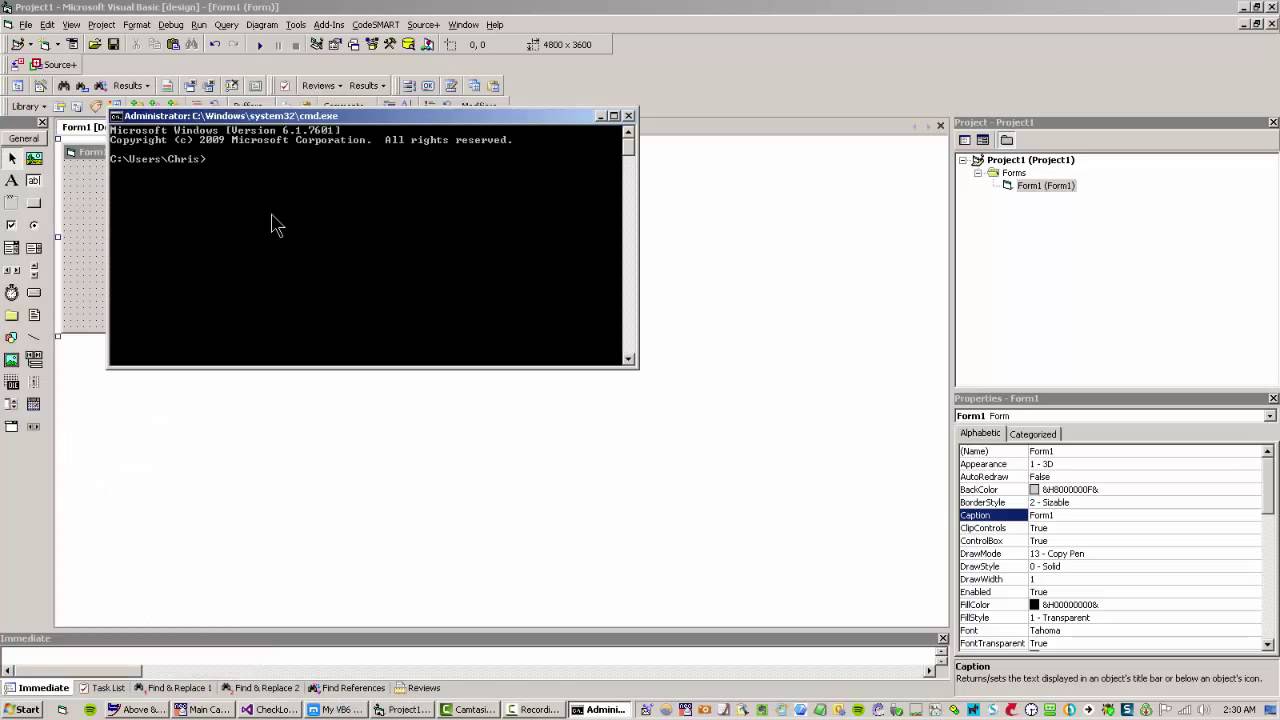Open the Results dropdown next to the binoculars
Viewport: 1280px width, 720px height.
point(131,86)
